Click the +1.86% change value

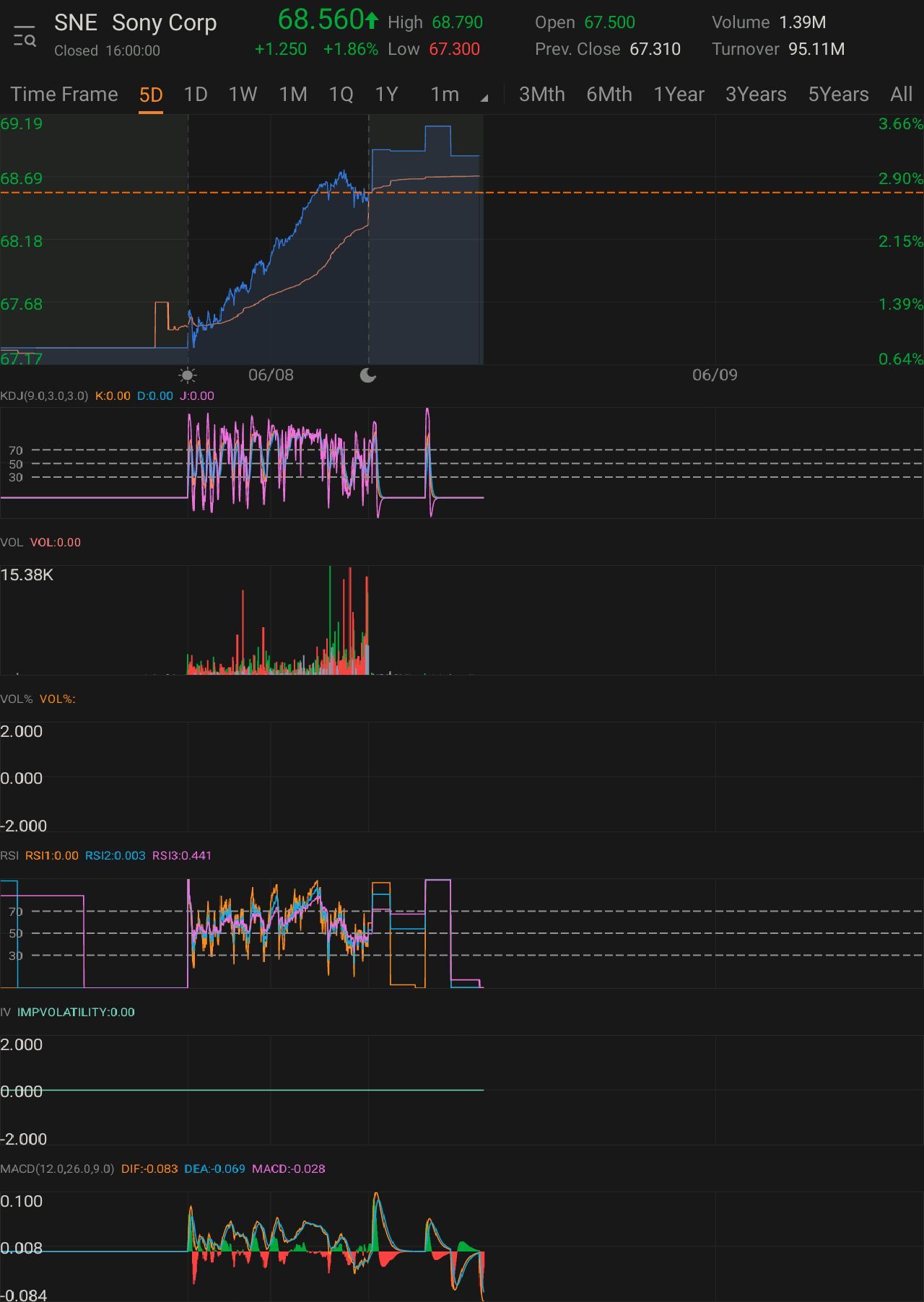click(351, 49)
